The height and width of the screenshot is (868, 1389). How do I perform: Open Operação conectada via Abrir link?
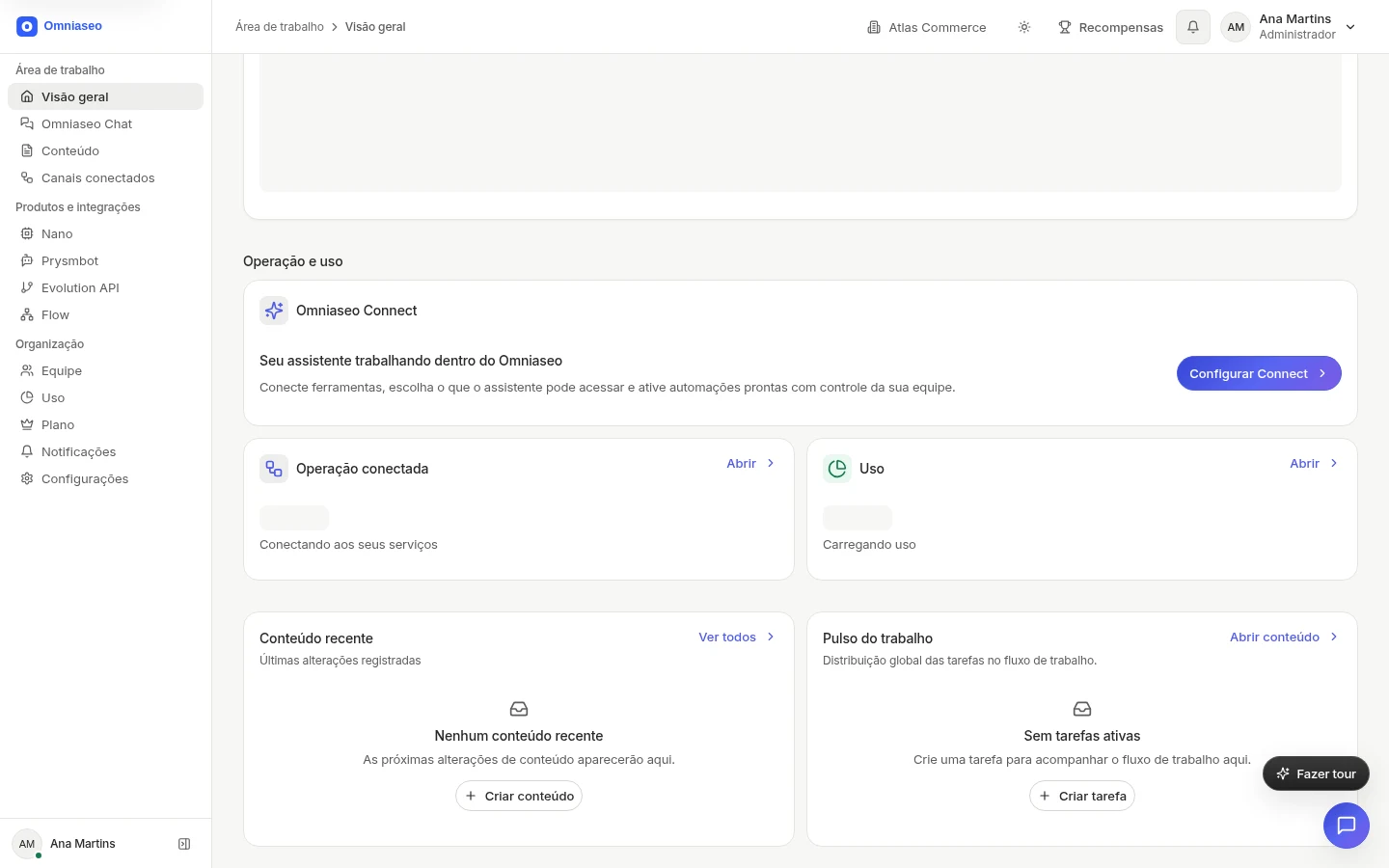tap(750, 464)
